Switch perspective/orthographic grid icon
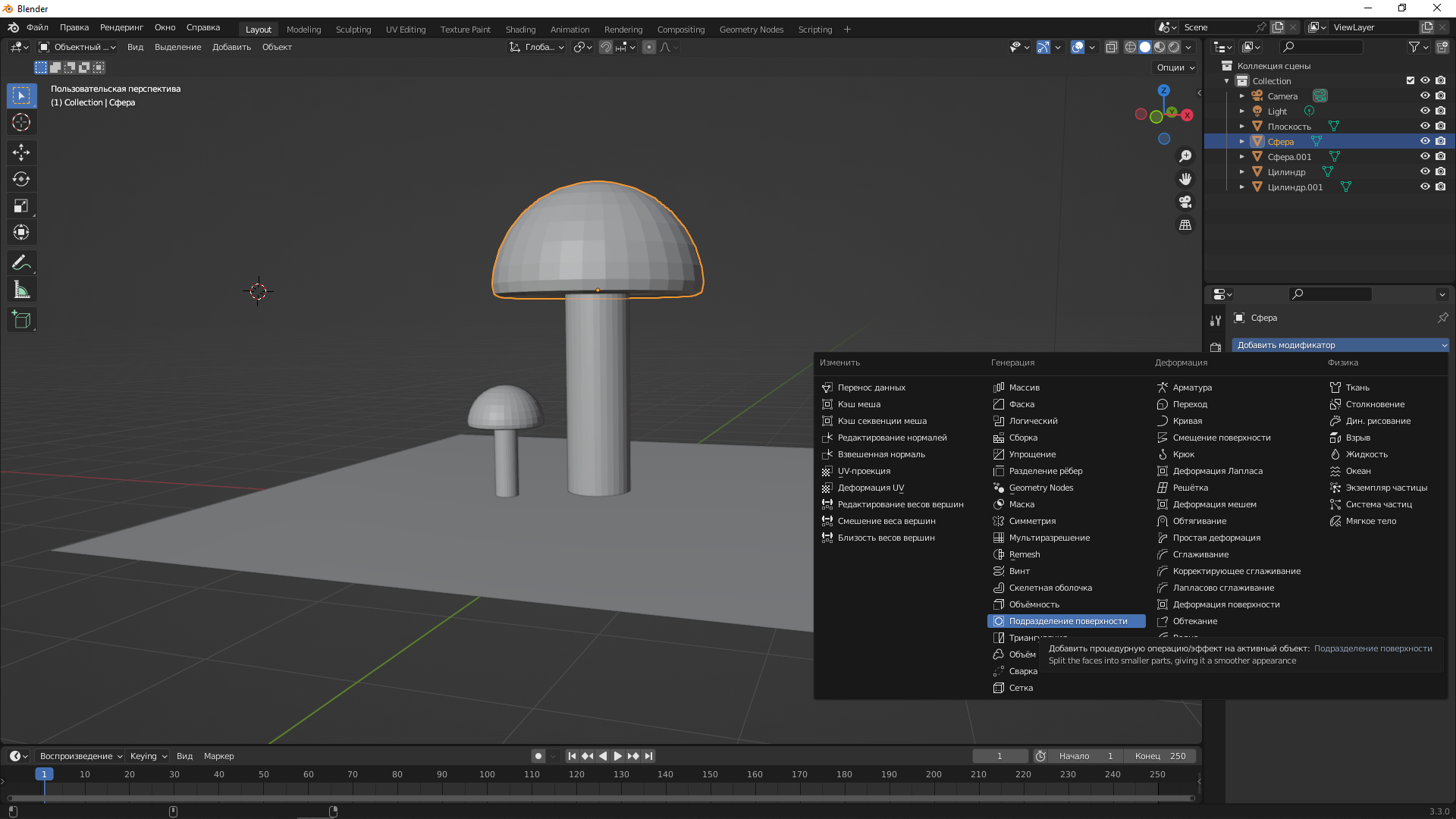This screenshot has width=1456, height=819. [x=1185, y=225]
